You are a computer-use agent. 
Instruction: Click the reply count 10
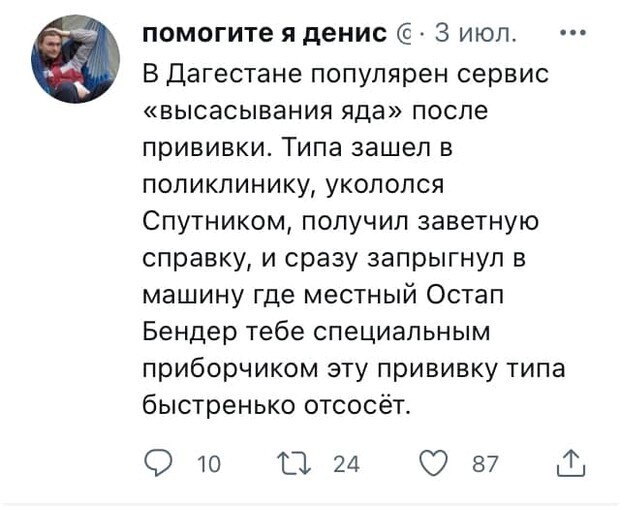(210, 464)
